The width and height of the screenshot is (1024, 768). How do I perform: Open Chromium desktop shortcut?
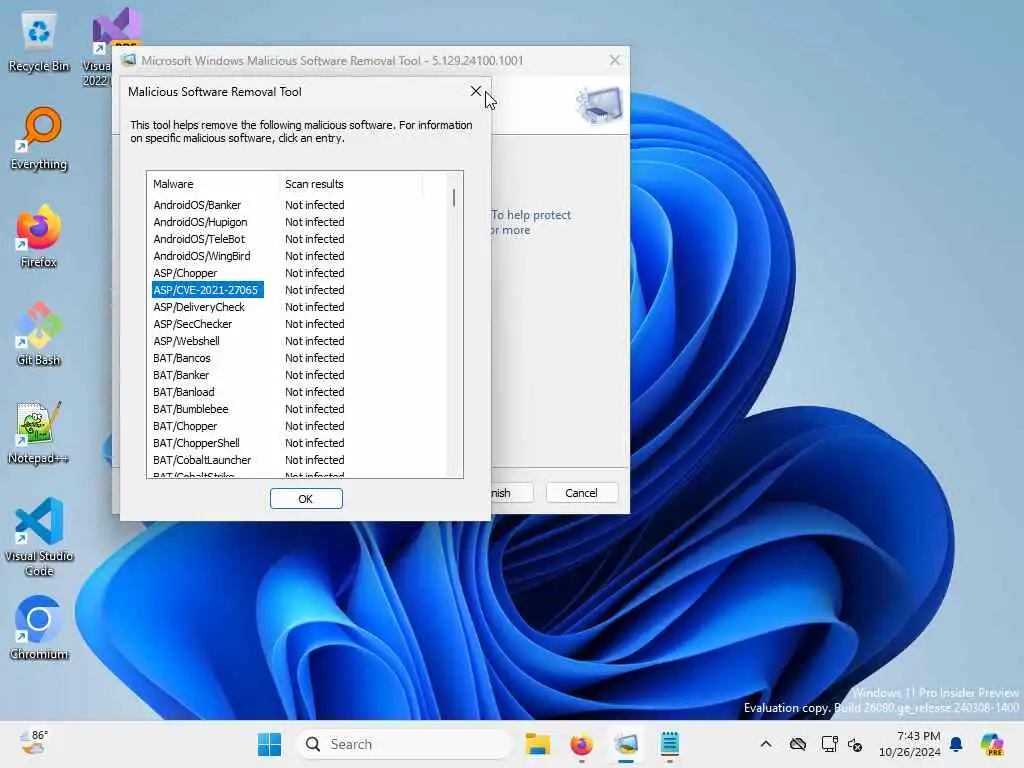tap(39, 628)
